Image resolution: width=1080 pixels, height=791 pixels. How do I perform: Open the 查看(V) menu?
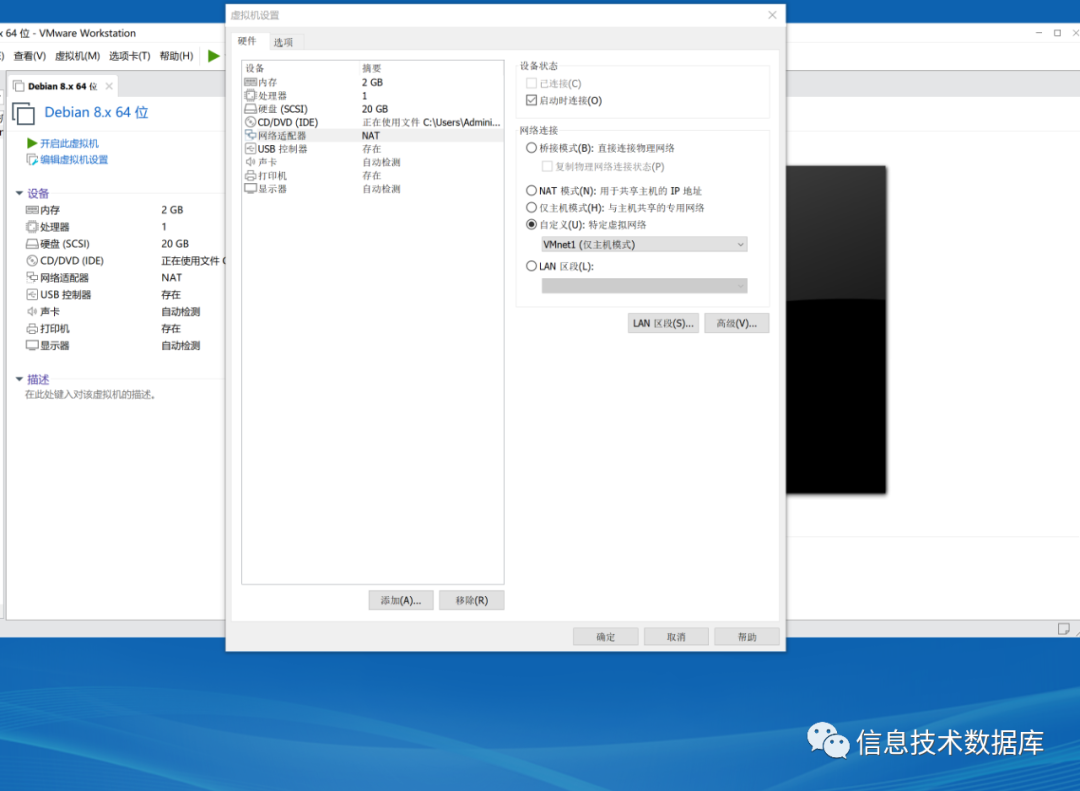click(x=30, y=56)
